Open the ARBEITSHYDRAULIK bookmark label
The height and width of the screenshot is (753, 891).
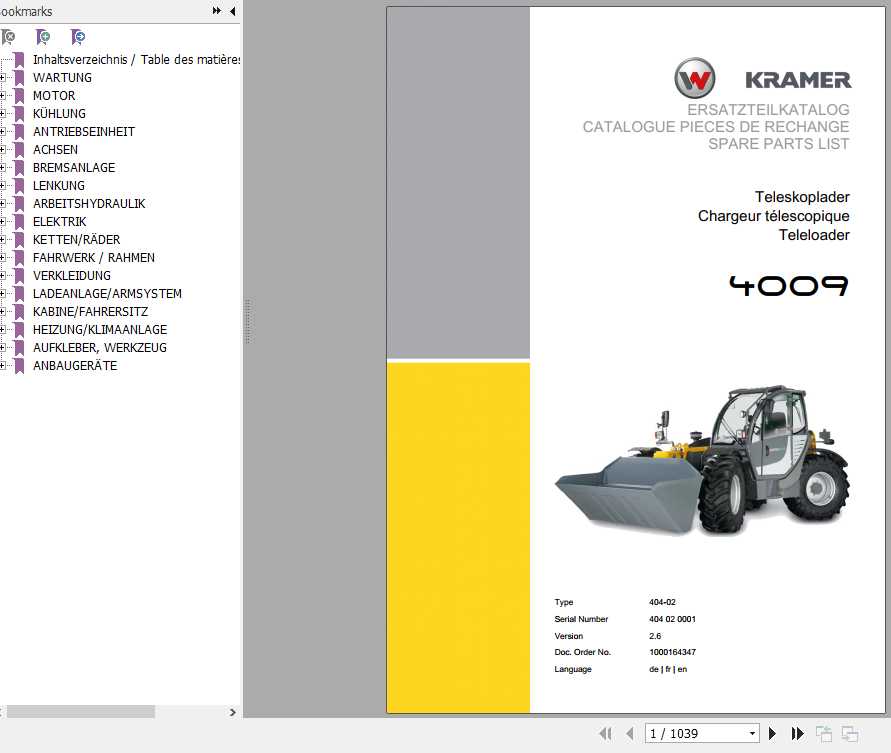coord(89,203)
